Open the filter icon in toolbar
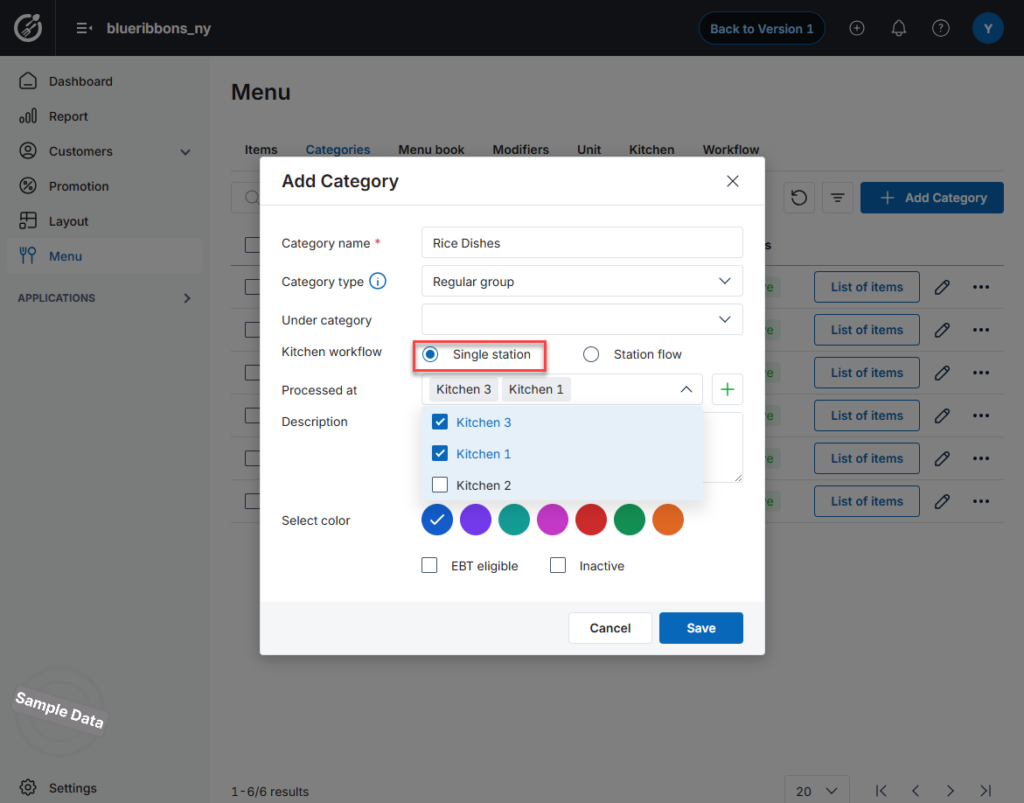The width and height of the screenshot is (1024, 803). pyautogui.click(x=837, y=197)
